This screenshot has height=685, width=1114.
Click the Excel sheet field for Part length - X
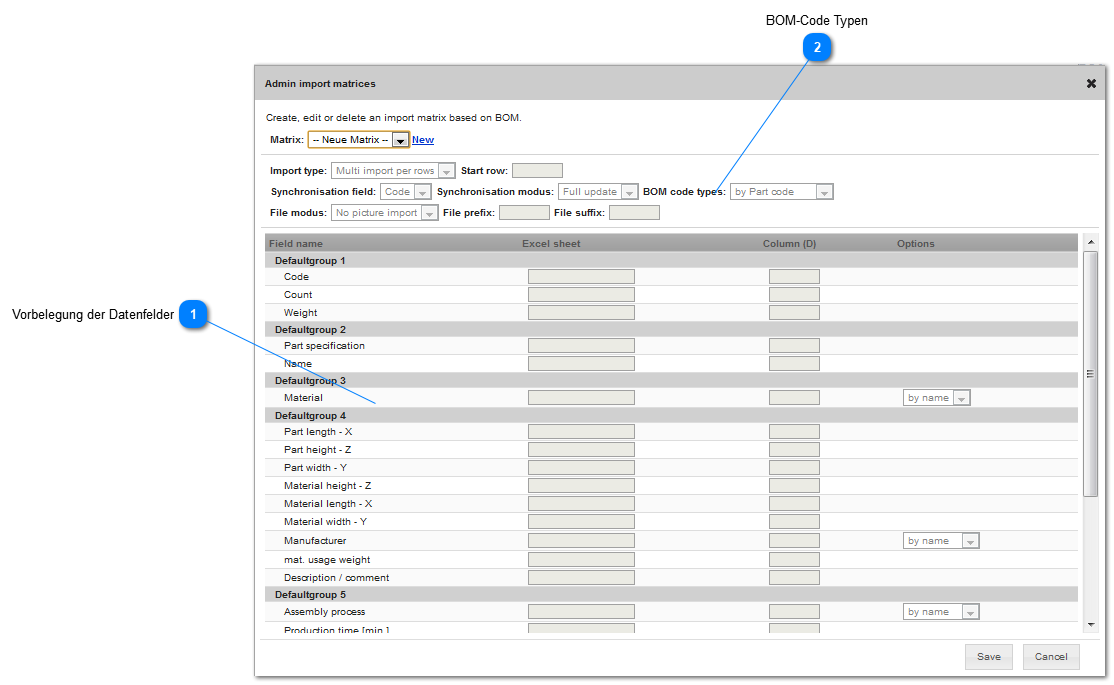pyautogui.click(x=581, y=431)
